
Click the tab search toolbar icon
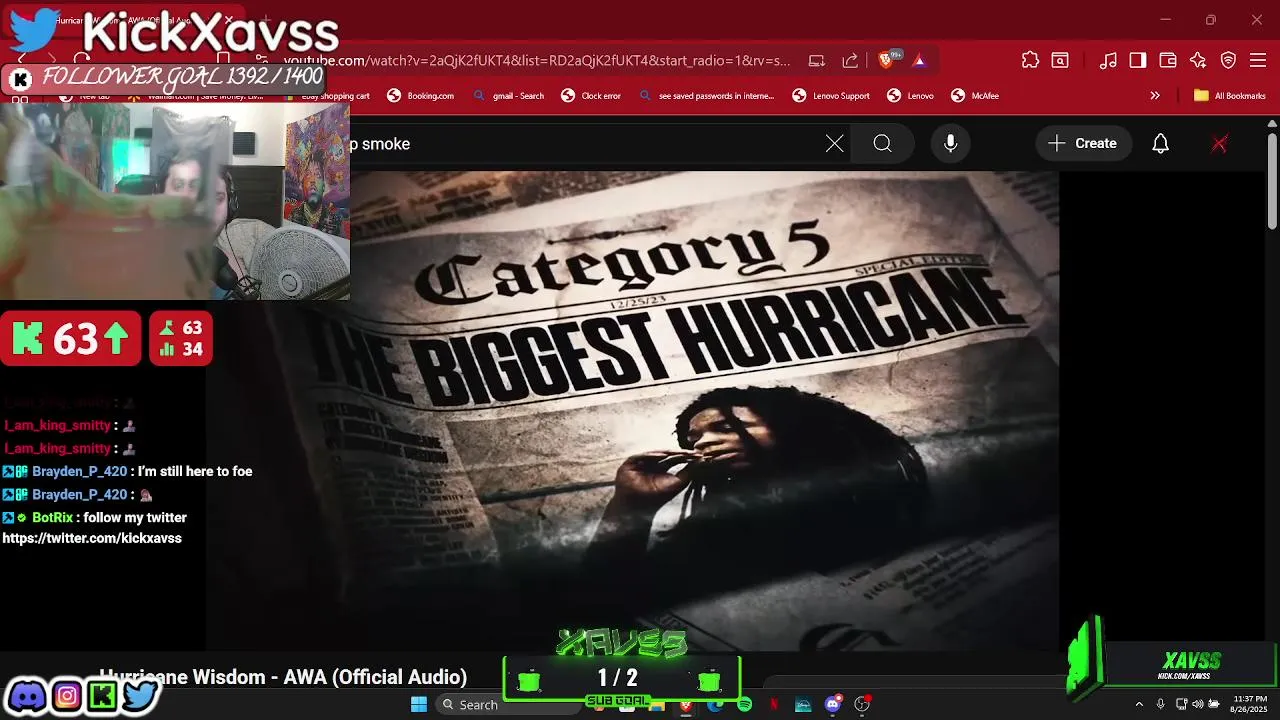[1060, 60]
